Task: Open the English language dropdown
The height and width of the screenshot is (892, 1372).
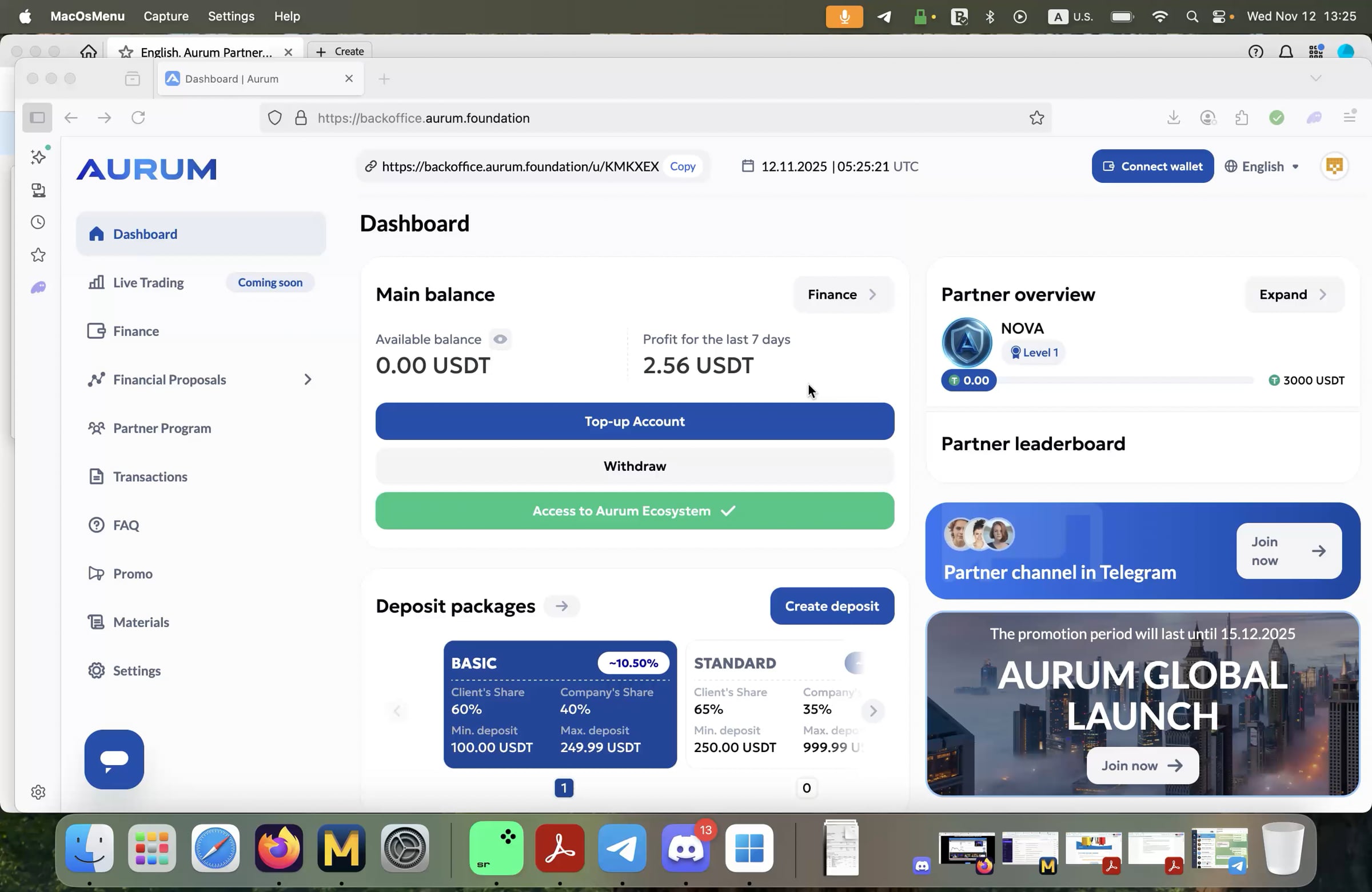Action: (1262, 166)
